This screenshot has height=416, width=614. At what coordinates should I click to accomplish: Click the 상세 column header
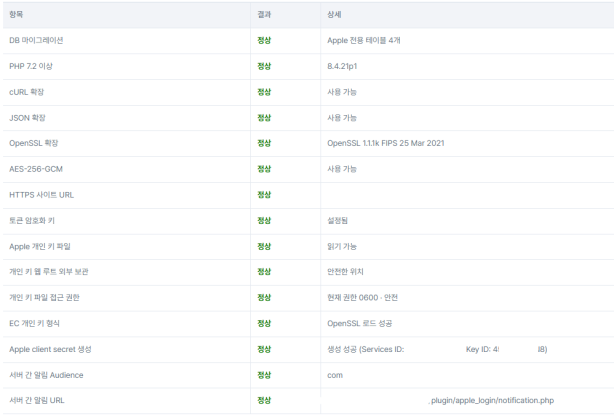tap(334, 14)
